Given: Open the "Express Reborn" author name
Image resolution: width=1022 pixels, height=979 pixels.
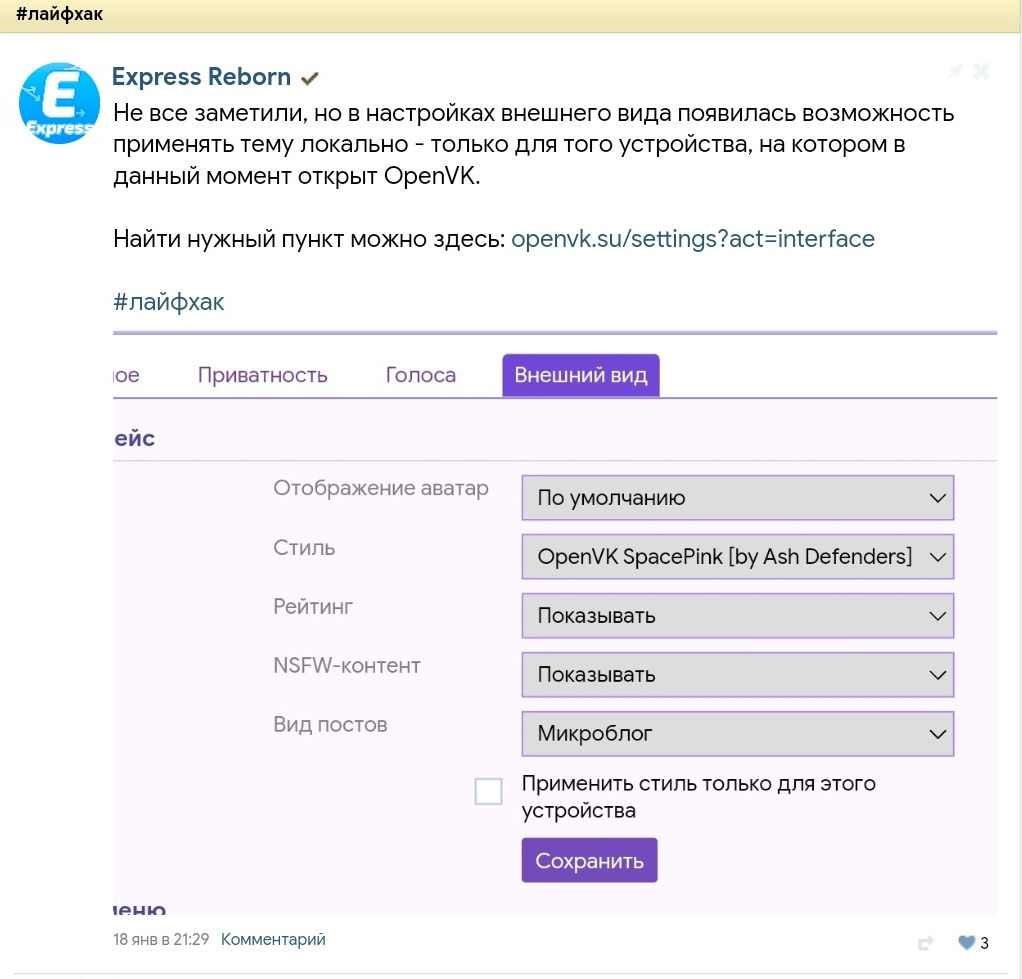Looking at the screenshot, I should point(201,77).
